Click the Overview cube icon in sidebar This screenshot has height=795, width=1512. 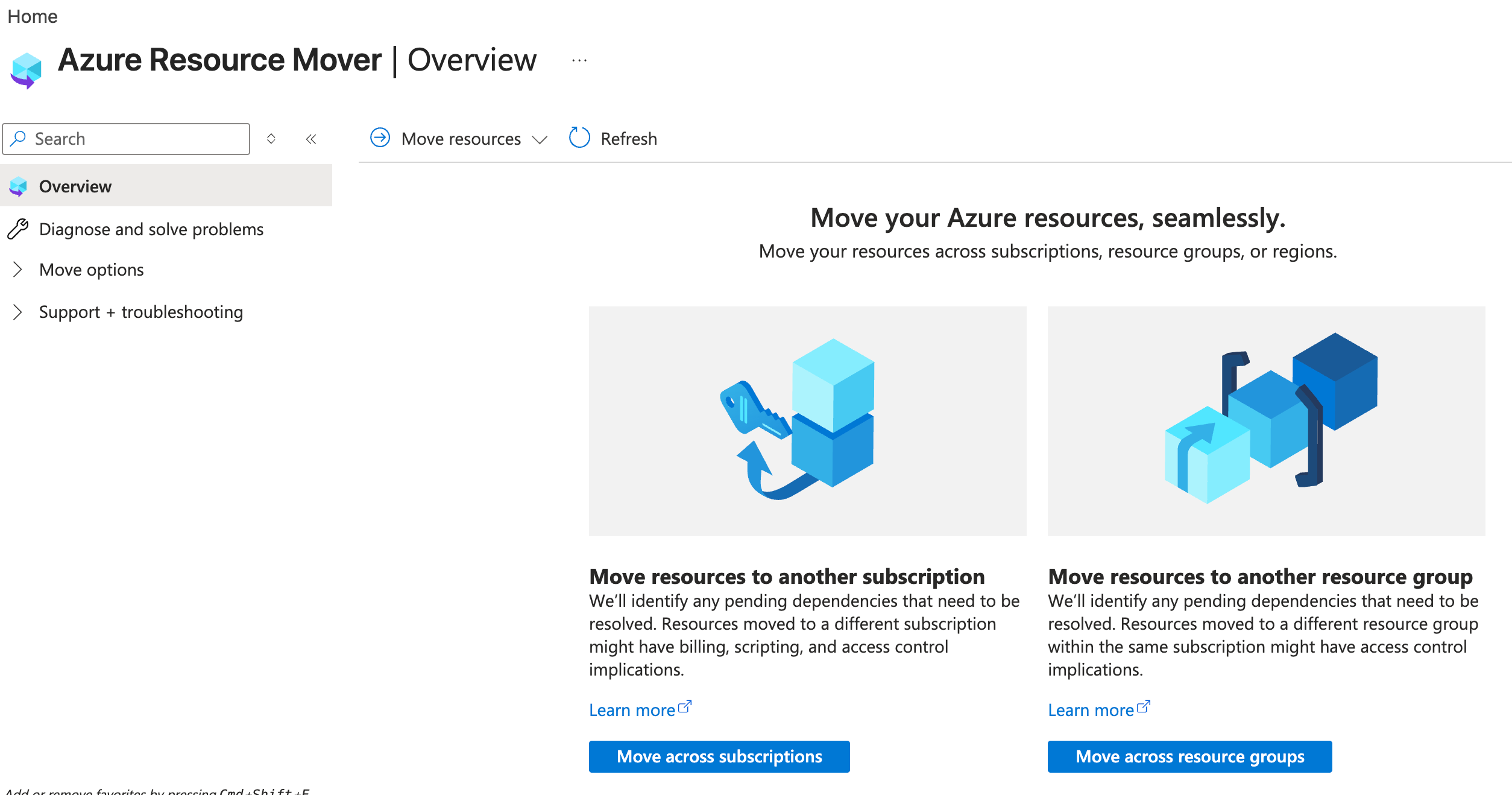coord(18,186)
